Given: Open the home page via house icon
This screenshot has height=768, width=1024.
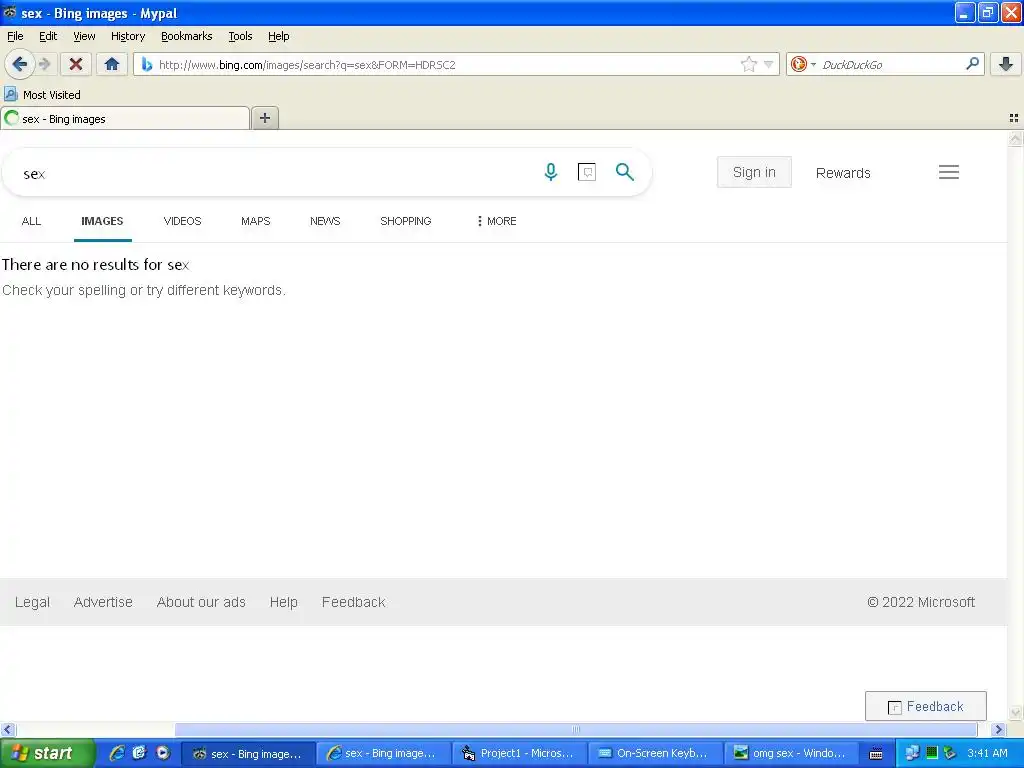Looking at the screenshot, I should coord(112,64).
